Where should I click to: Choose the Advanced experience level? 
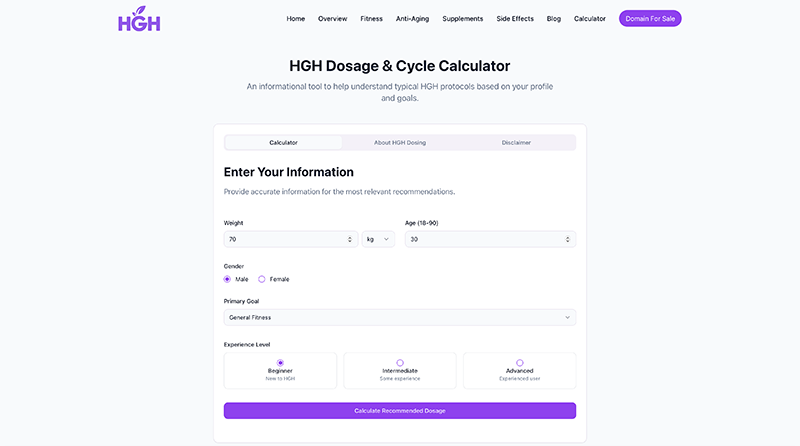click(519, 370)
